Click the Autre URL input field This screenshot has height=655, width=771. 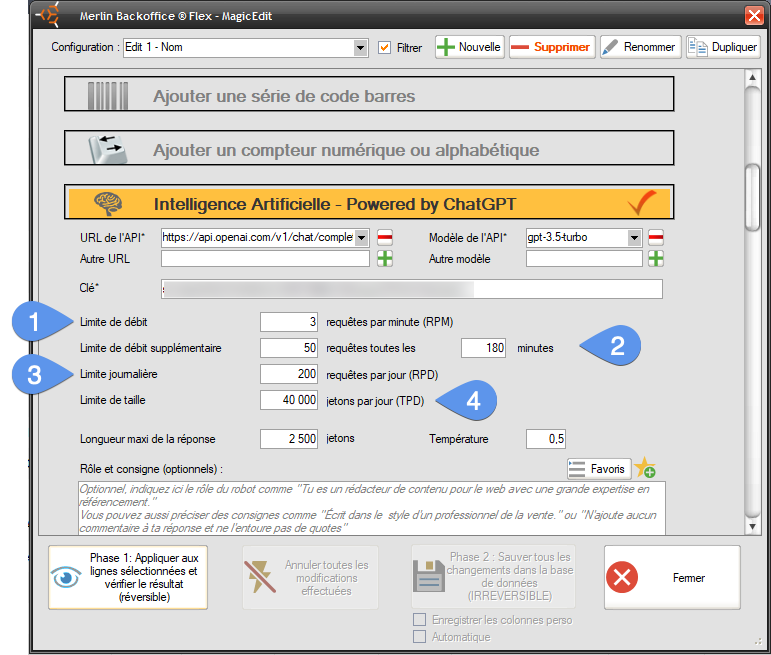pyautogui.click(x=265, y=259)
